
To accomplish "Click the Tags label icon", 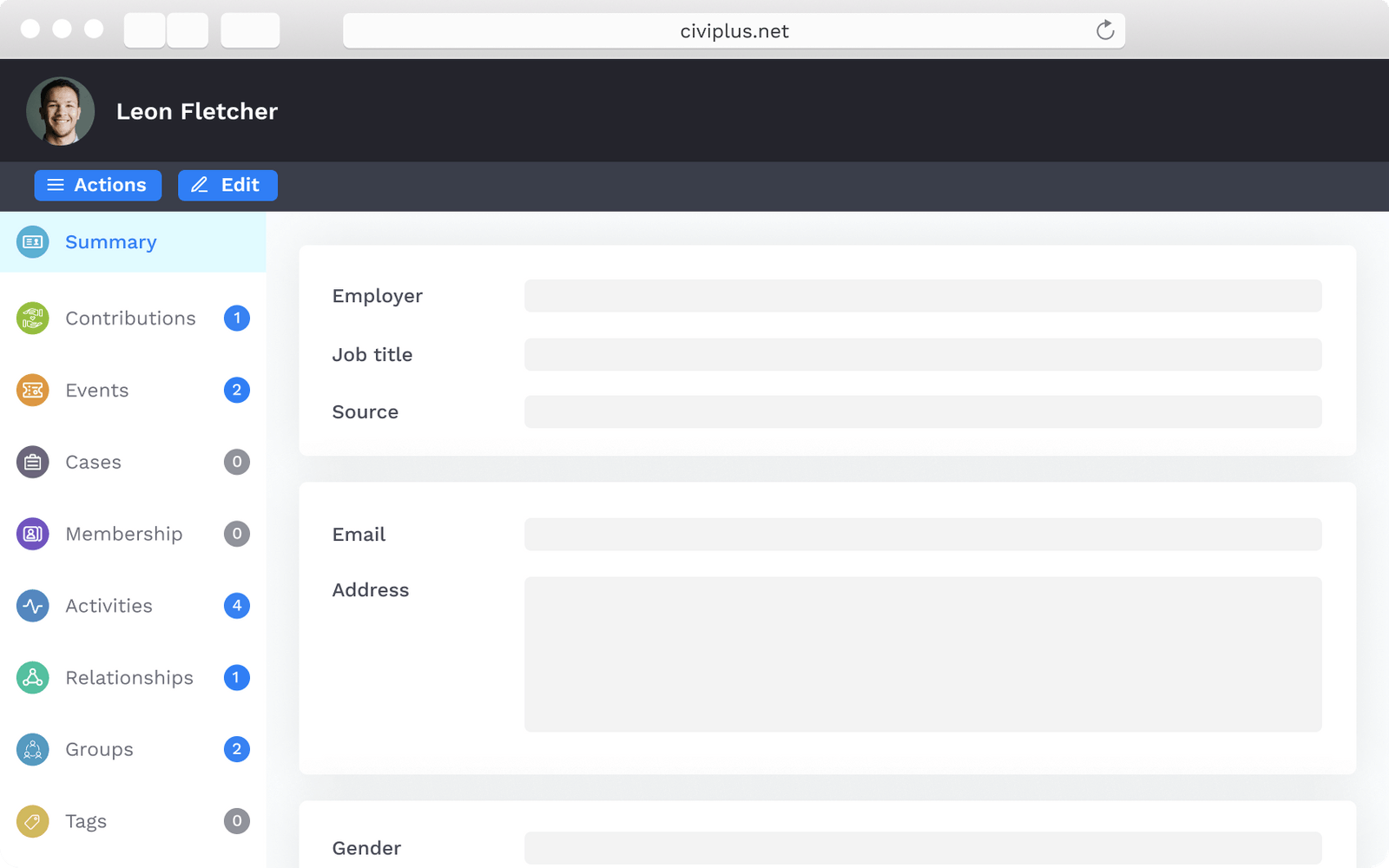I will coord(32,820).
